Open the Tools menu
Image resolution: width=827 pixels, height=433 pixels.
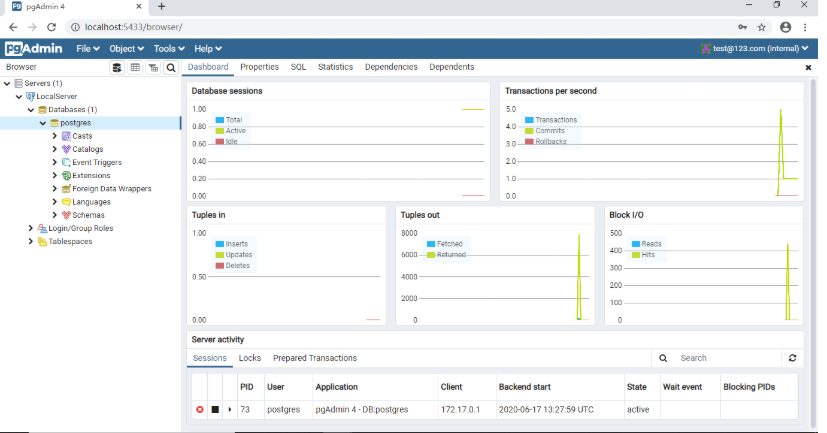click(169, 49)
